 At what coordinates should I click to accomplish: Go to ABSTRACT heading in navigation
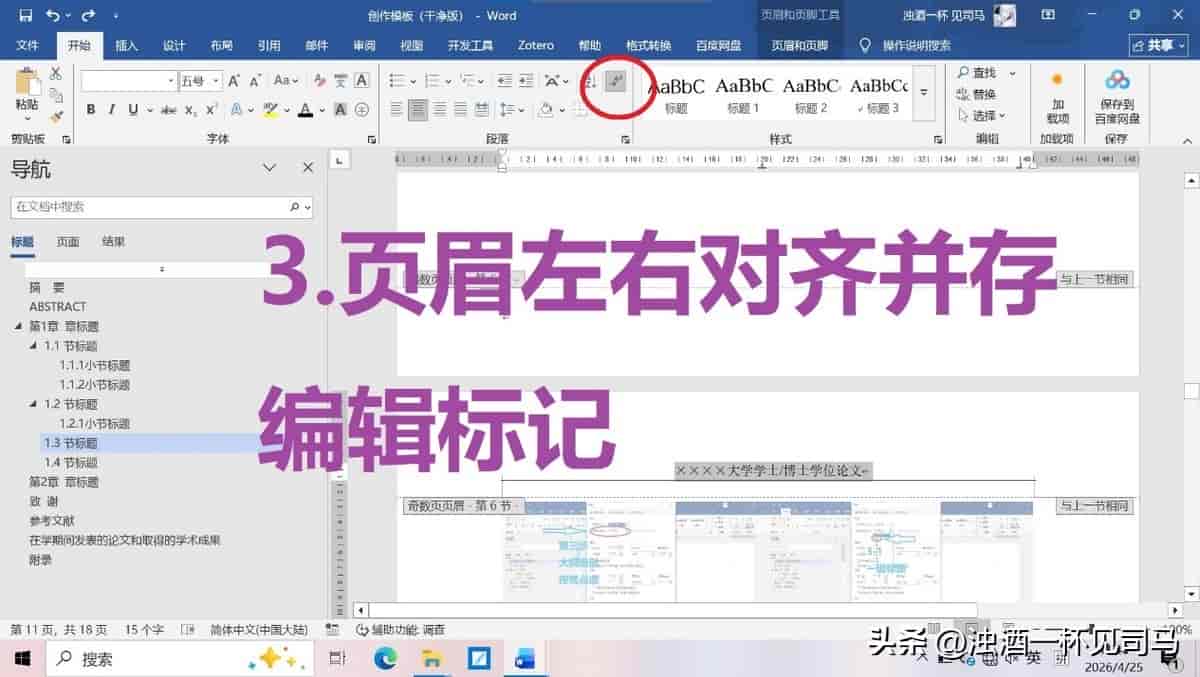[58, 306]
